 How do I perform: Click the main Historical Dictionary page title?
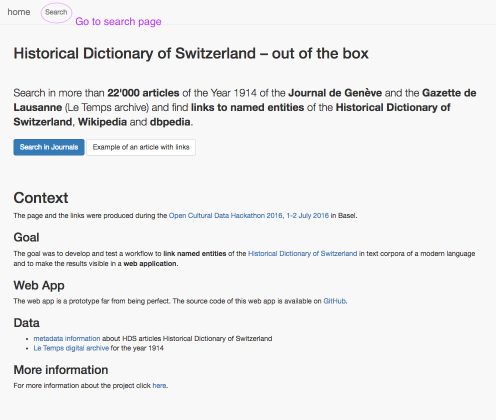(191, 53)
